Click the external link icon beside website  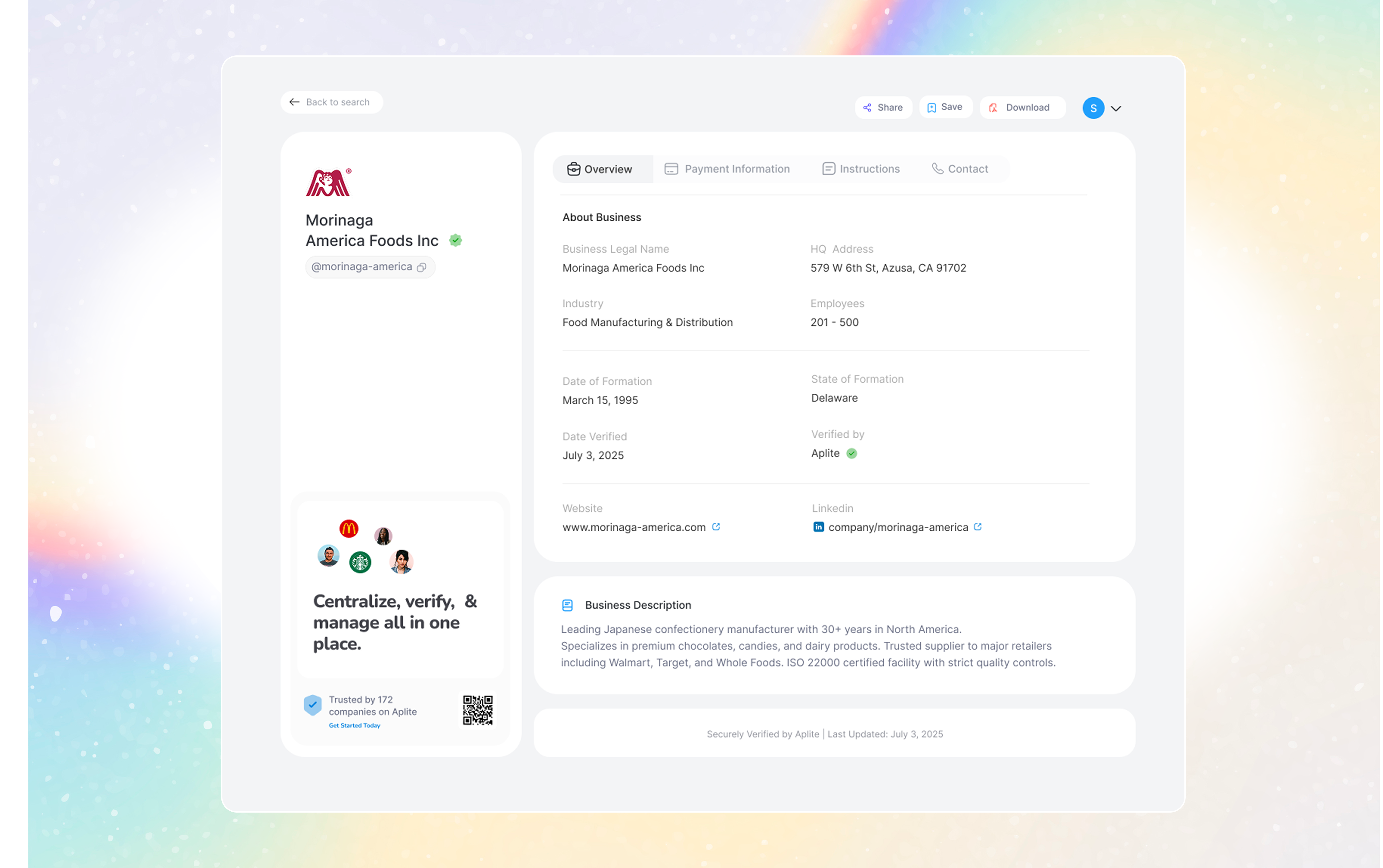(716, 526)
